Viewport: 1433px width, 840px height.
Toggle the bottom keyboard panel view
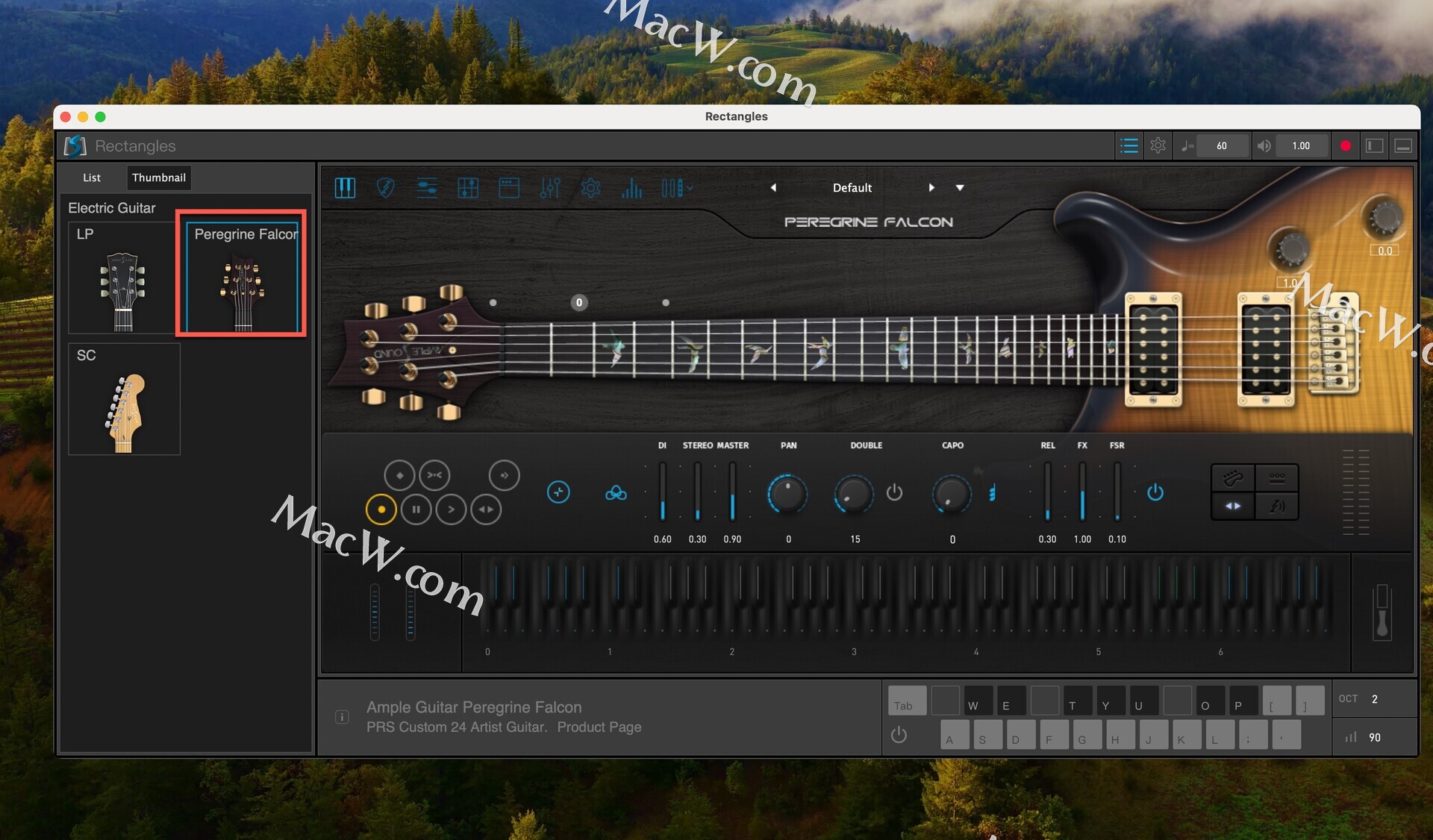click(x=1402, y=146)
